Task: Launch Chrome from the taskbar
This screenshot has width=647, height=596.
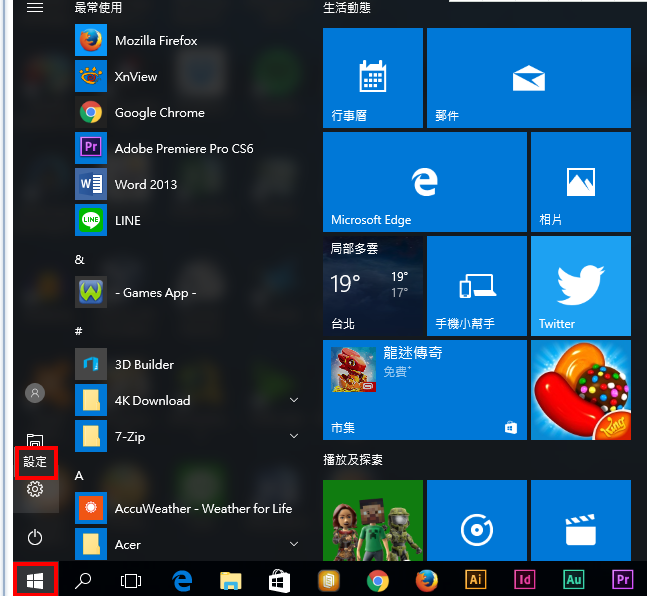Action: (378, 580)
